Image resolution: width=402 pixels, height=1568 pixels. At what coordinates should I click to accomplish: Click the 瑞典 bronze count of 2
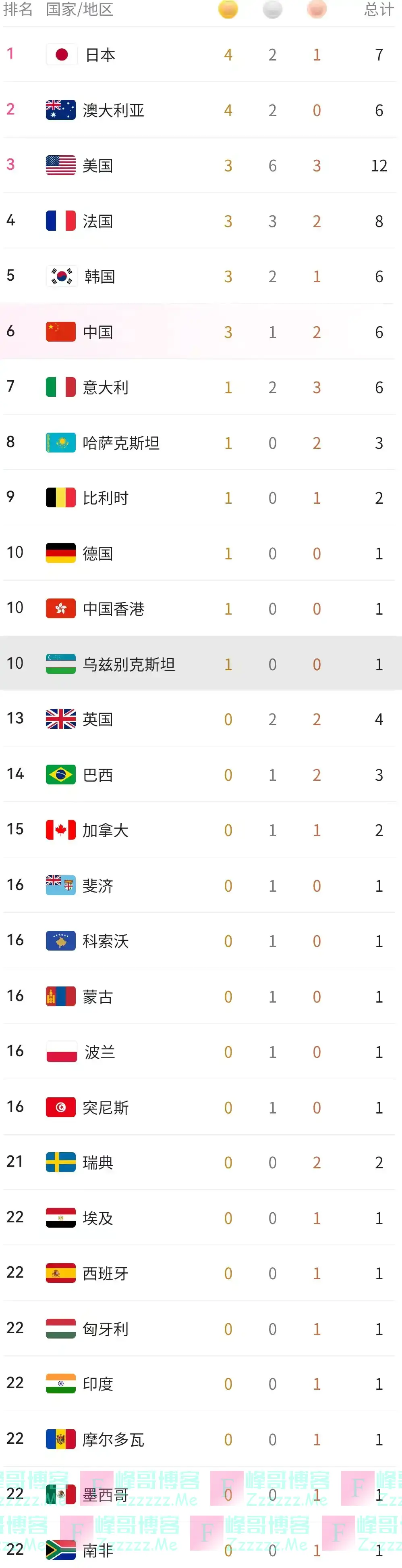point(316,1163)
